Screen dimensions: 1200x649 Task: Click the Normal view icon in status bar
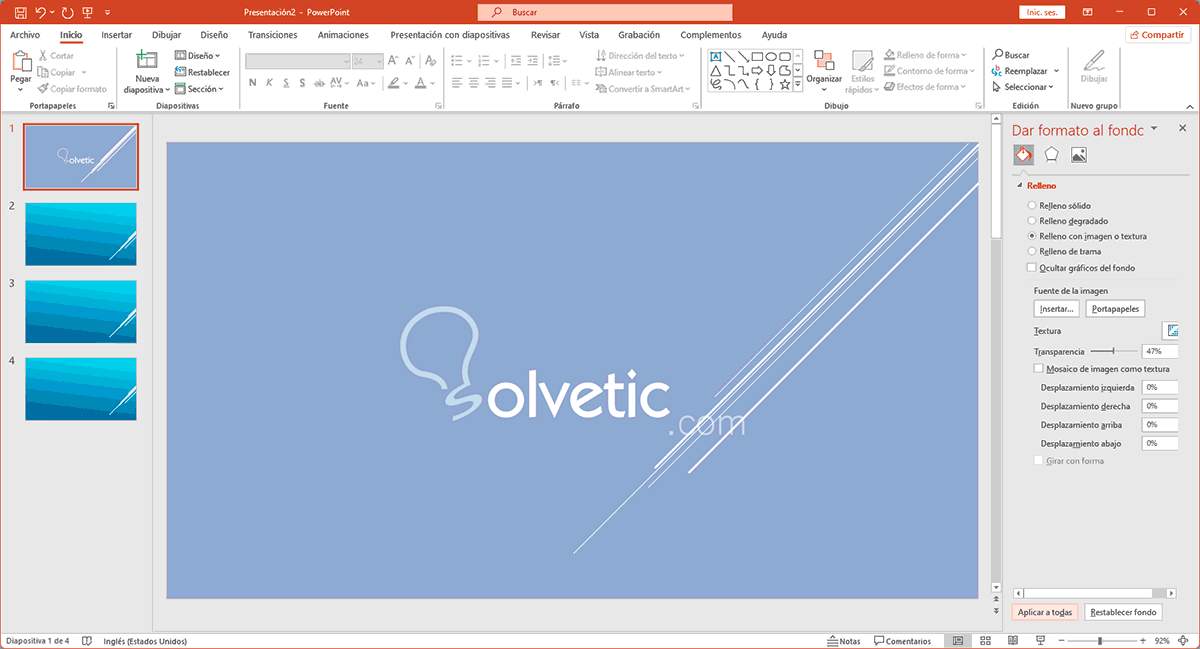pos(958,640)
